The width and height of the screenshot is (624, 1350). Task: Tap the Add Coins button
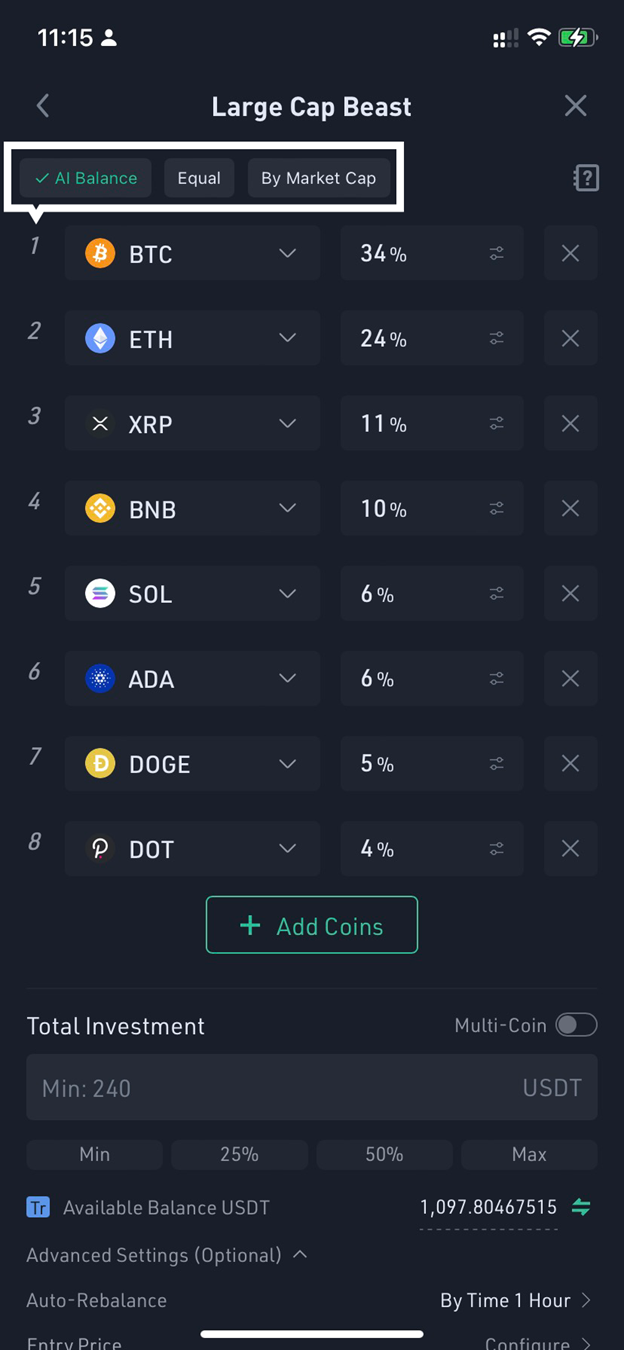312,926
